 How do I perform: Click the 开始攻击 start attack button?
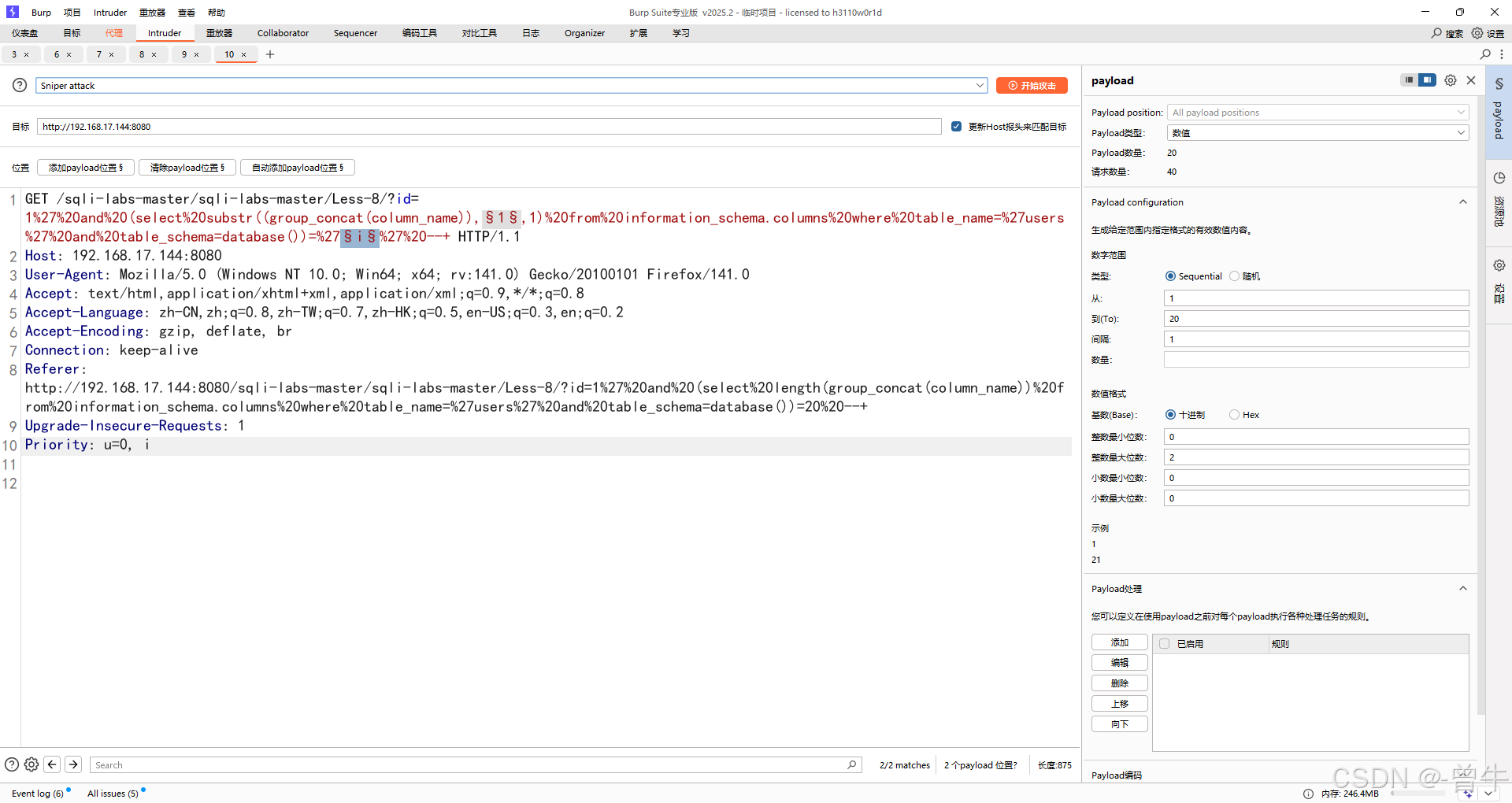pyautogui.click(x=1032, y=85)
